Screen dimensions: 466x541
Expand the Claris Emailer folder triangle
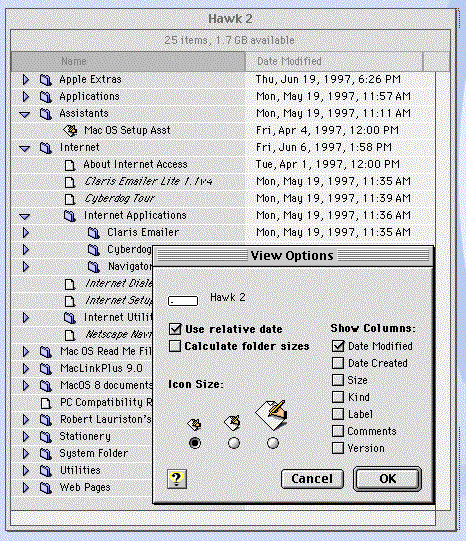pyautogui.click(x=26, y=233)
